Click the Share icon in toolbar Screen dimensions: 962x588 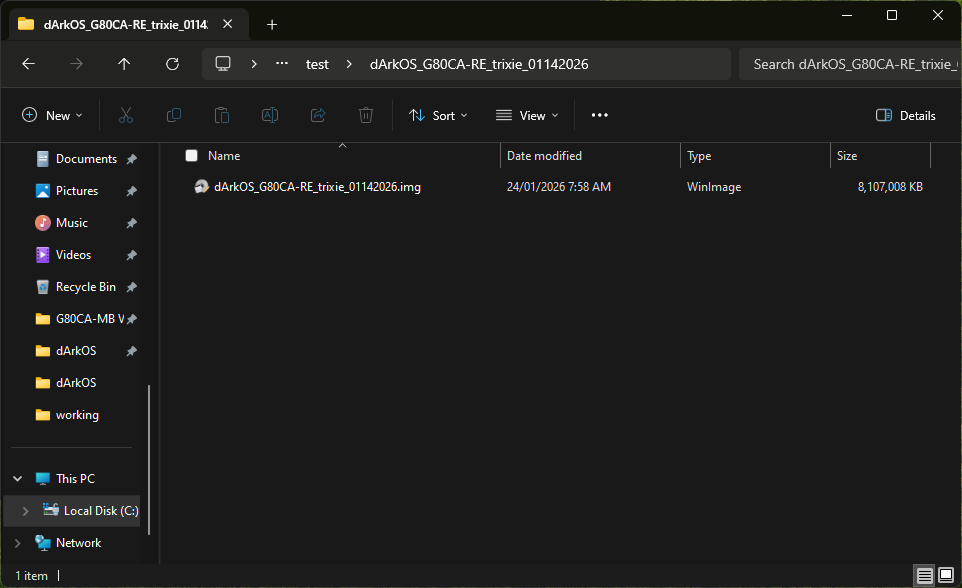pos(318,115)
